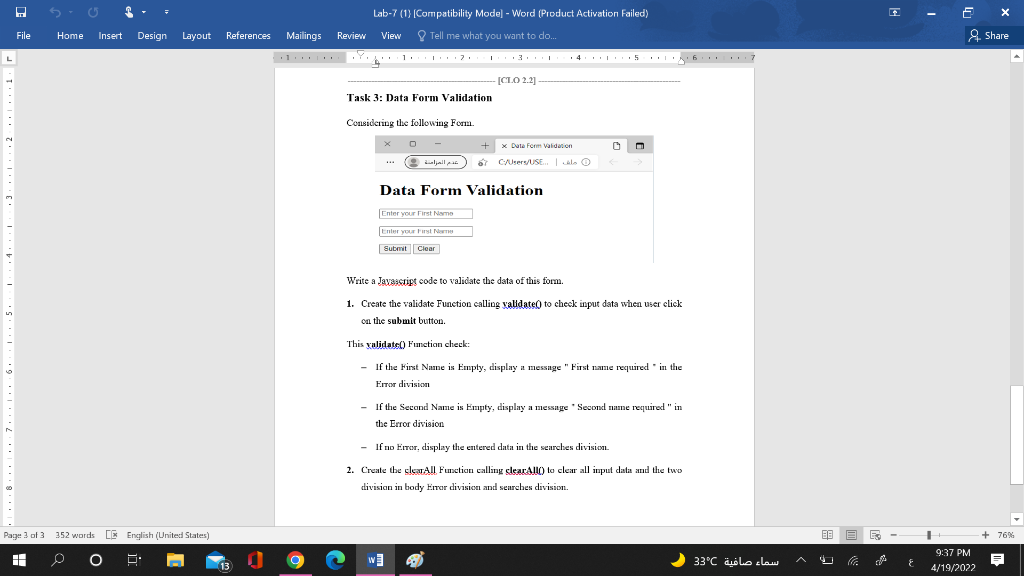
Task: Click the vertical scrollbar up arrow
Action: (x=1016, y=57)
